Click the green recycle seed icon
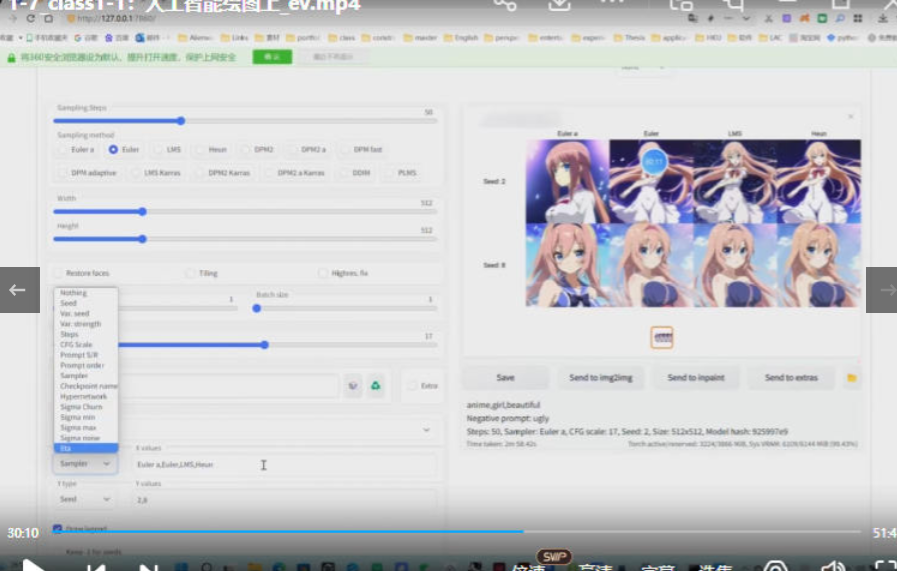The image size is (897, 571). point(376,385)
